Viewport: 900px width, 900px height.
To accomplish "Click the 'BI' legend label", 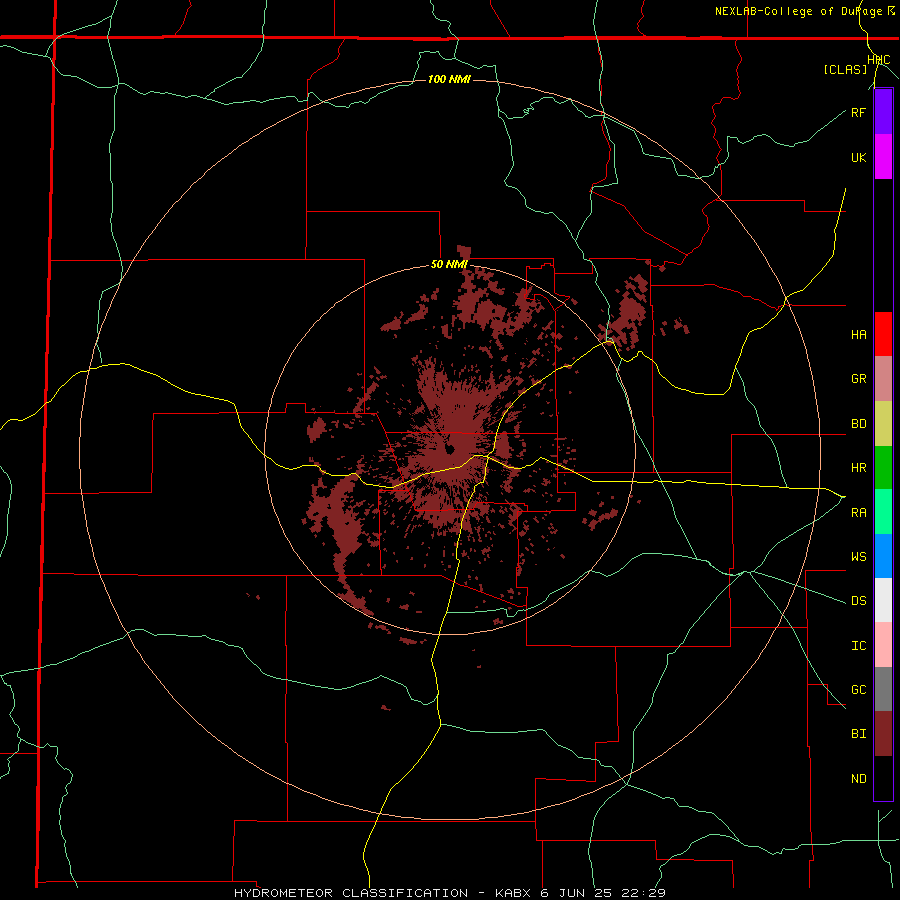I will click(858, 734).
